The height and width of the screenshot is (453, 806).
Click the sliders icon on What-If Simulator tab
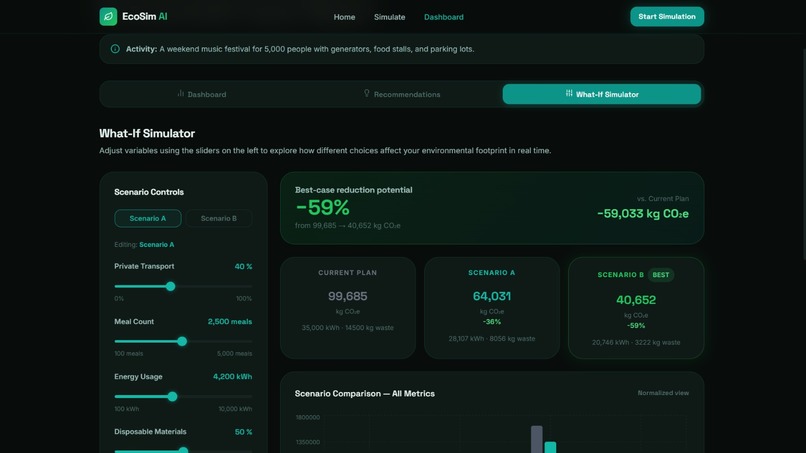click(x=569, y=94)
